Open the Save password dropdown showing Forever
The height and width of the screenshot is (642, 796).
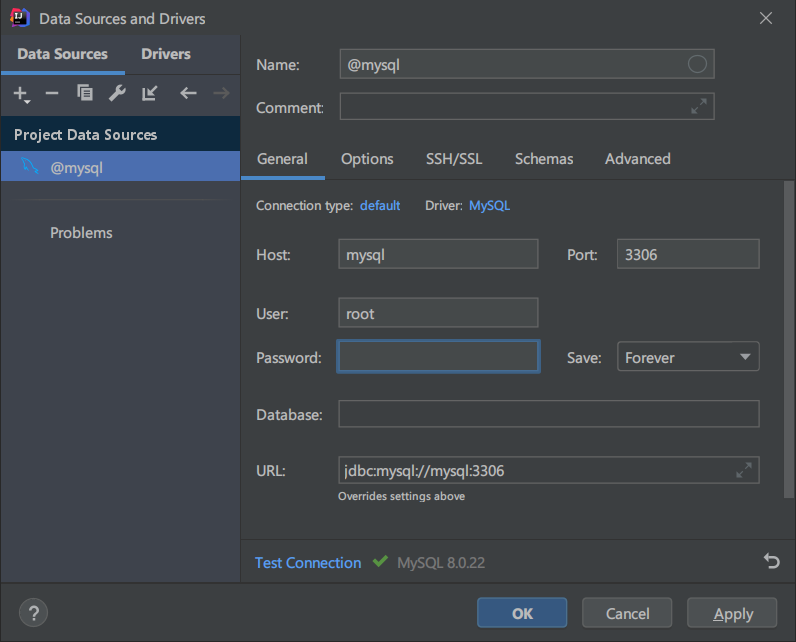[688, 357]
